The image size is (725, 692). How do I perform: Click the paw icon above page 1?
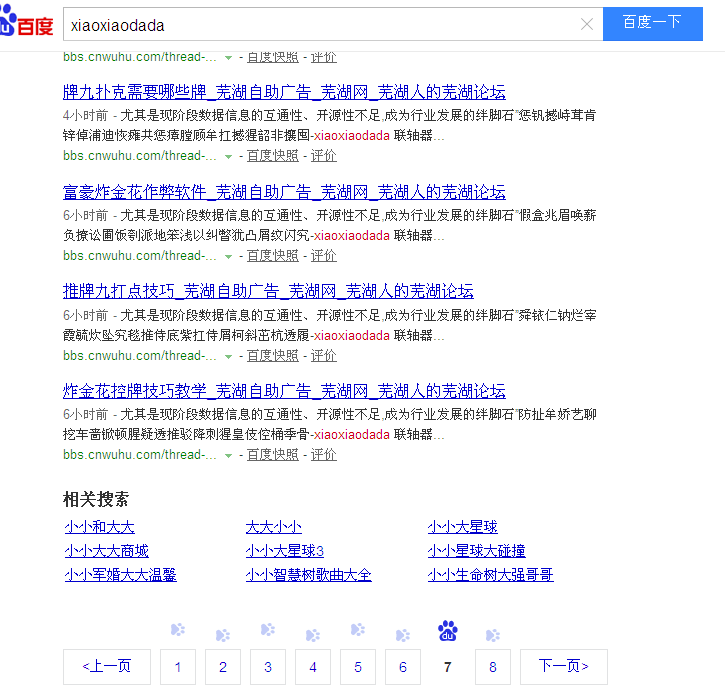[178, 630]
